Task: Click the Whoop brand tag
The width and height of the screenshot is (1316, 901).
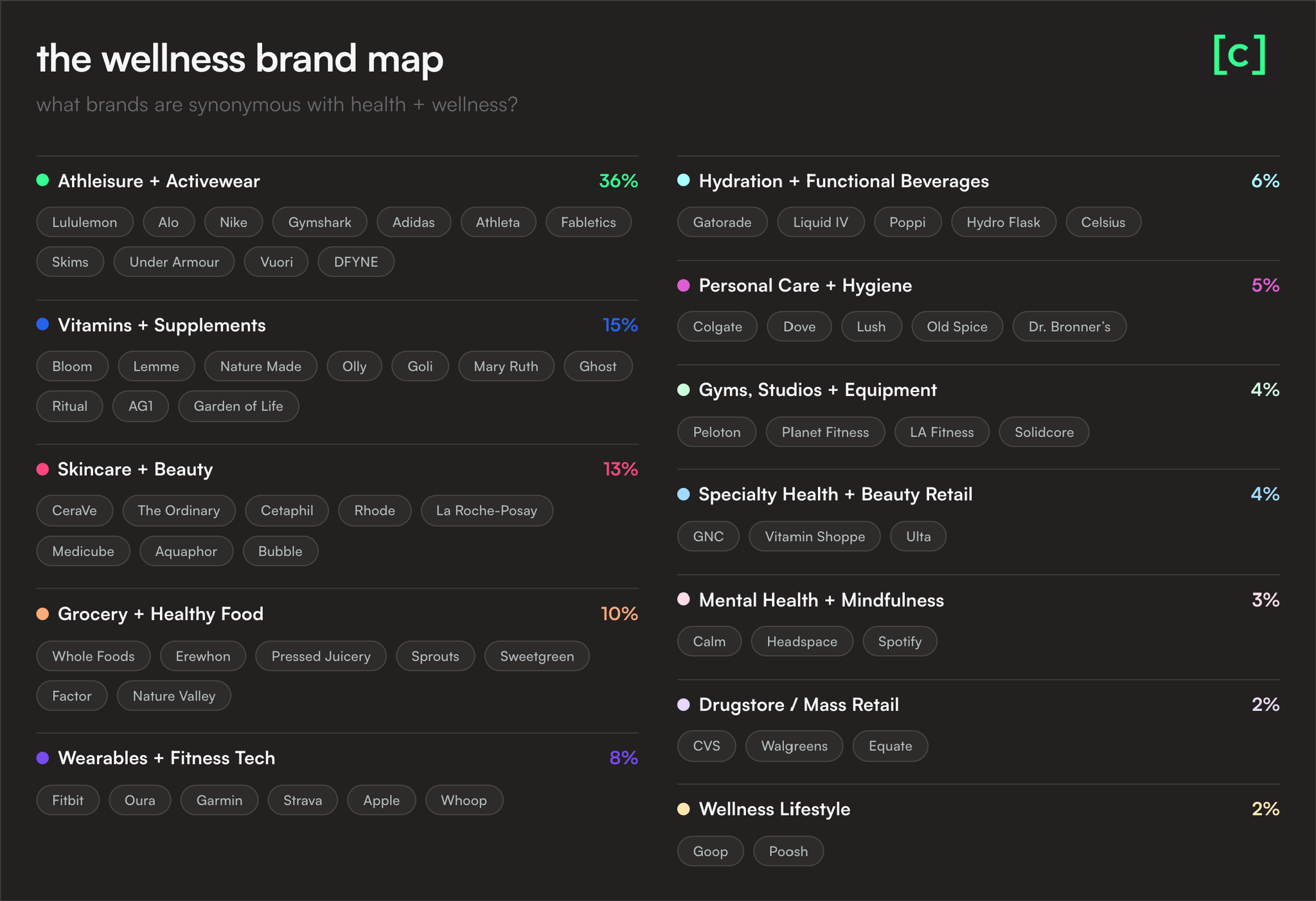Action: tap(464, 800)
